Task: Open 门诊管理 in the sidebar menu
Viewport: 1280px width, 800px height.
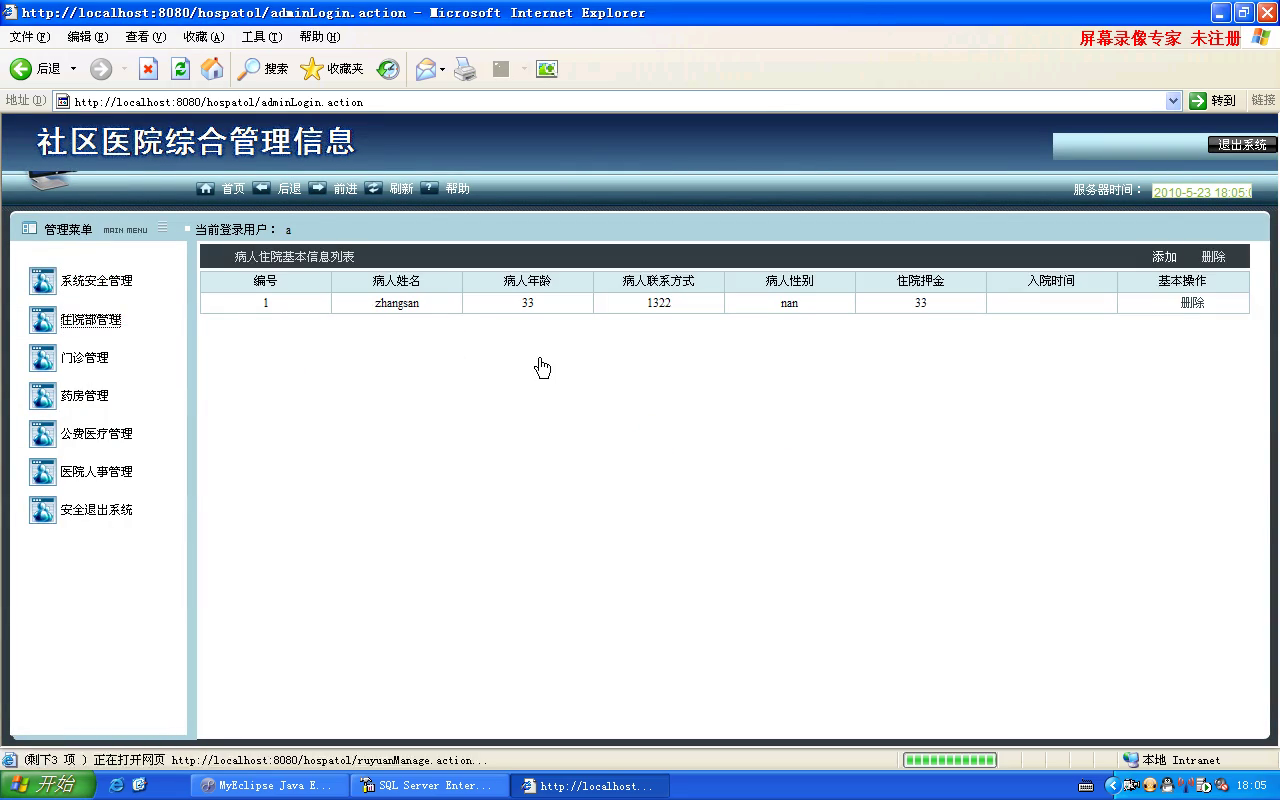Action: (84, 358)
